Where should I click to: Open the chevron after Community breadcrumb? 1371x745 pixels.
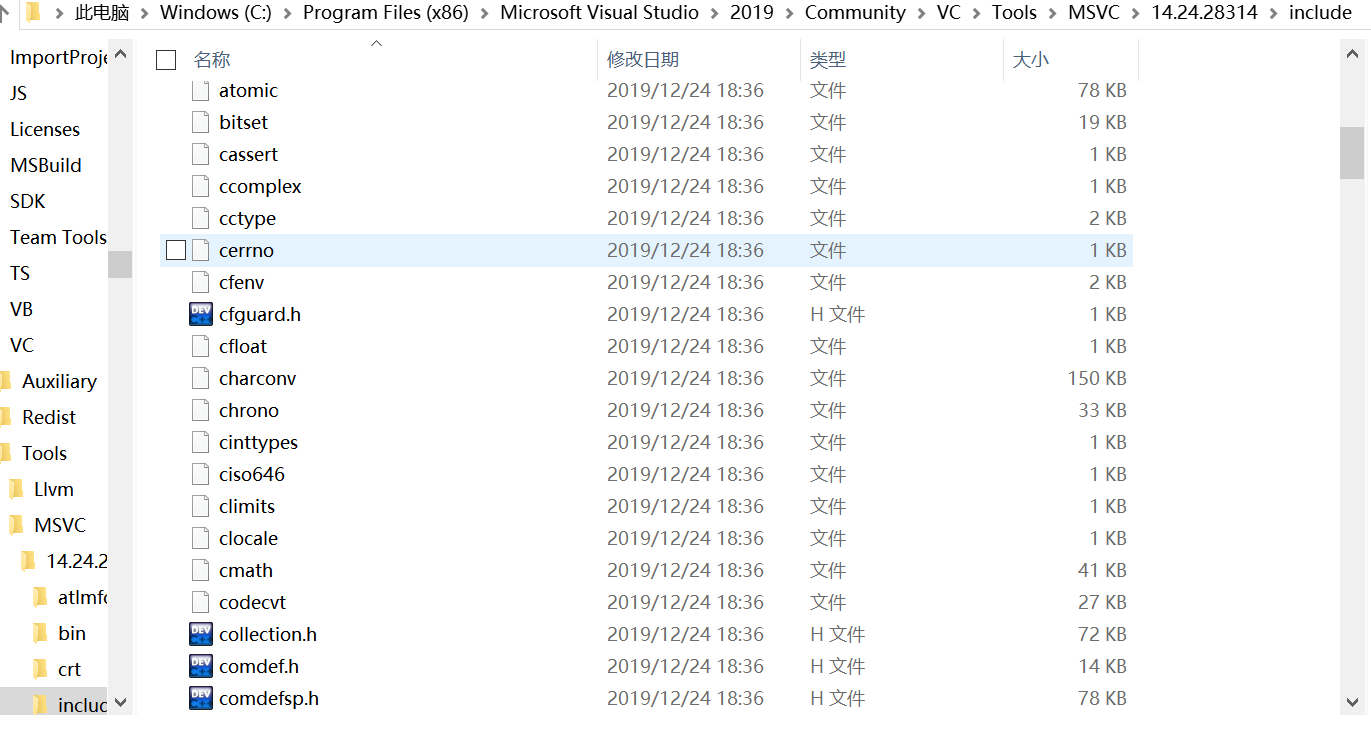point(921,13)
